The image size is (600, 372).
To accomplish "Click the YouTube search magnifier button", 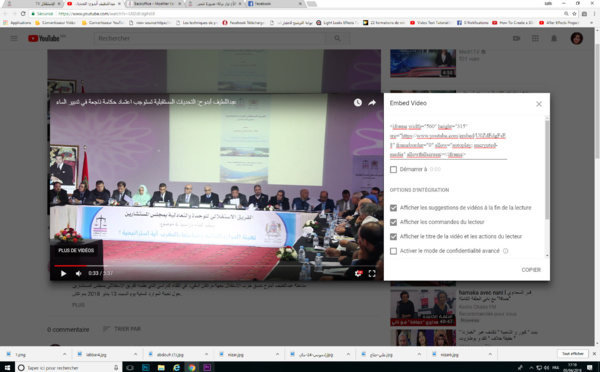I will pyautogui.click(x=337, y=38).
